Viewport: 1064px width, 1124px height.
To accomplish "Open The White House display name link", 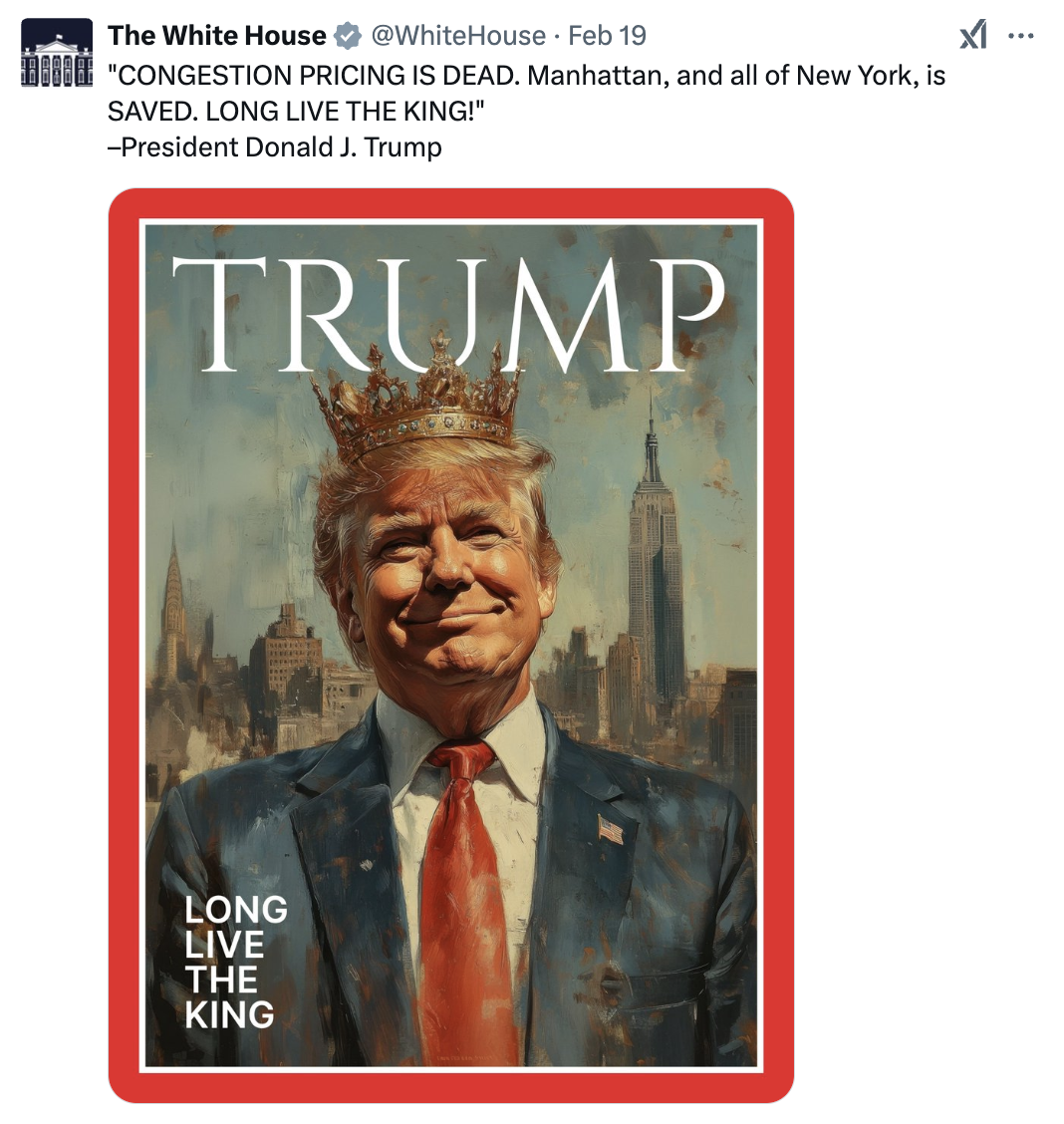I will pyautogui.click(x=216, y=35).
